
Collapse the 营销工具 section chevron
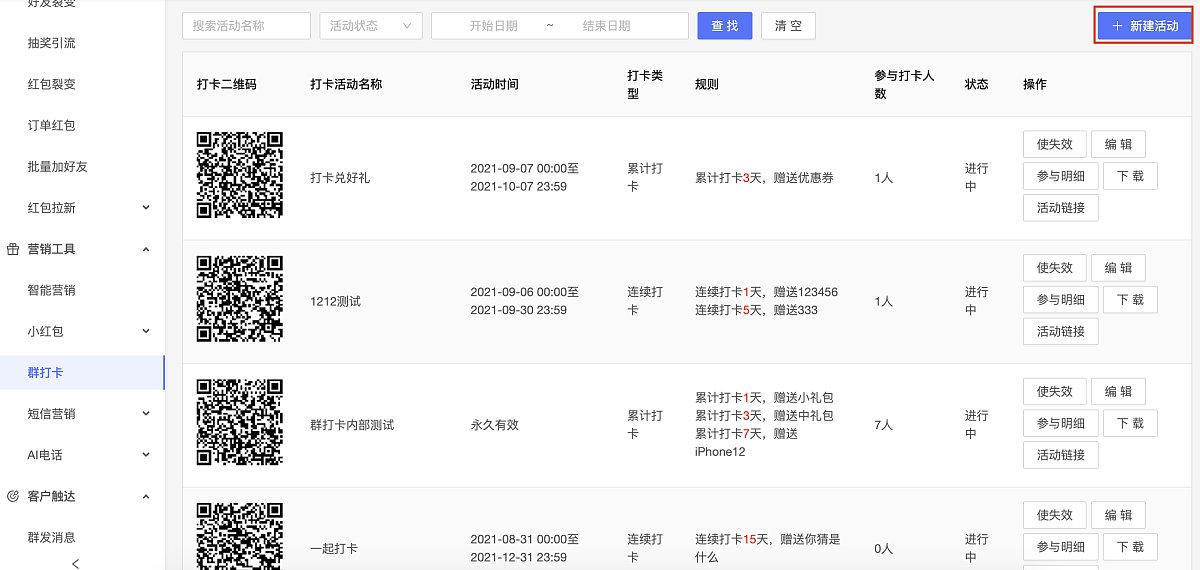146,249
